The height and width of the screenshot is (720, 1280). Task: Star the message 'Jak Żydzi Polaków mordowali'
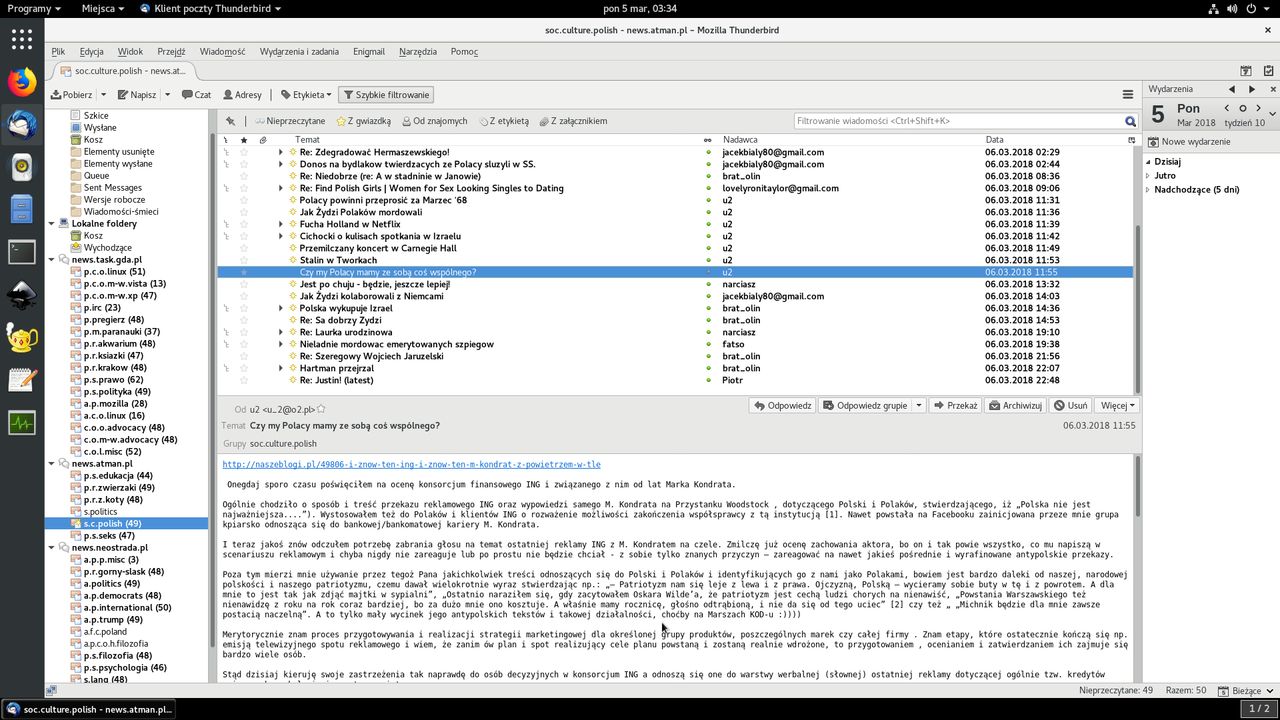coord(243,212)
